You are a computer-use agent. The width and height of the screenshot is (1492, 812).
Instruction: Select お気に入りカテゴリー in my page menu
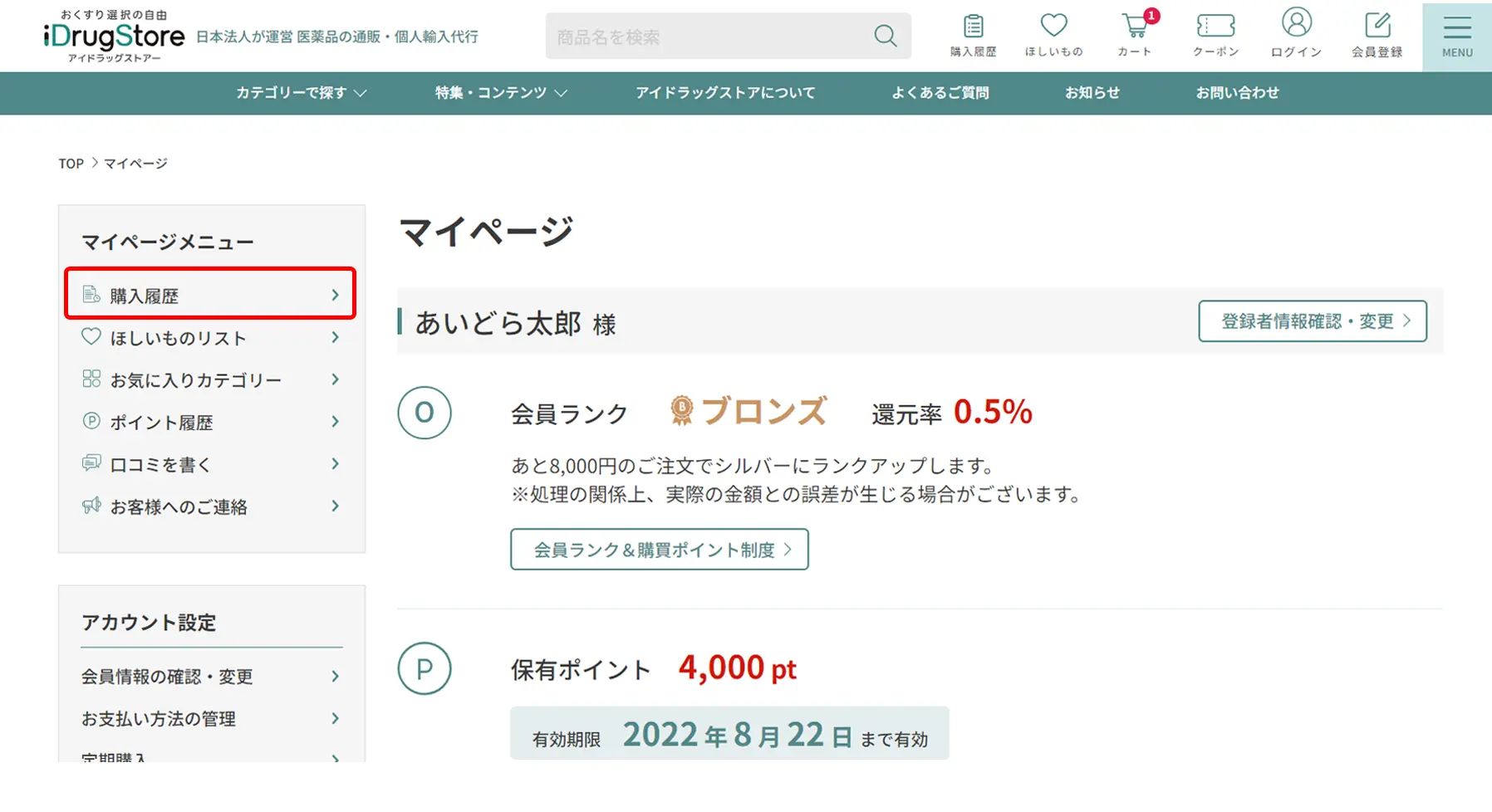point(196,380)
